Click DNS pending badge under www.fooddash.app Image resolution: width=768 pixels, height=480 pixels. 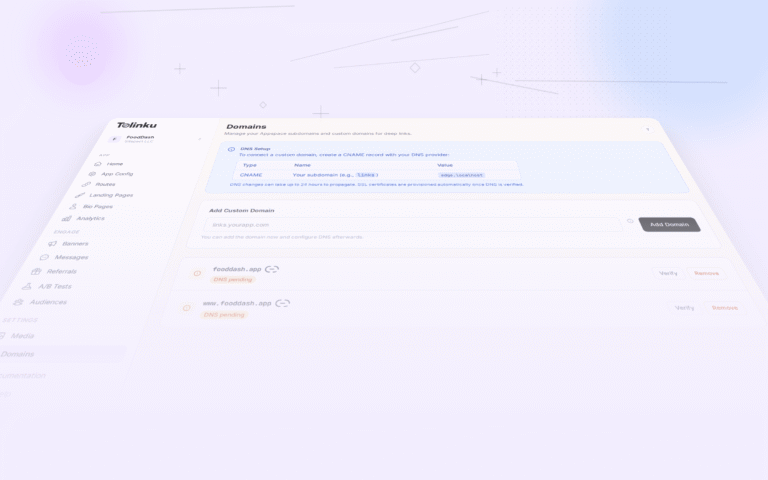223,314
